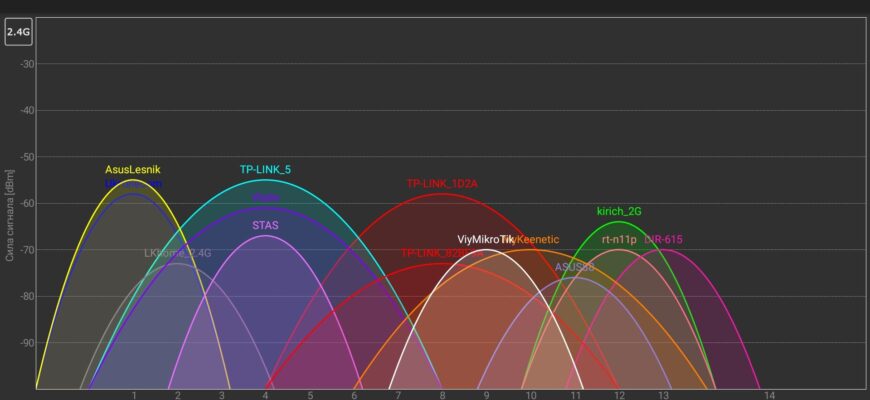Click the -80 dBm axis value
870x400 pixels.
(x=28, y=296)
